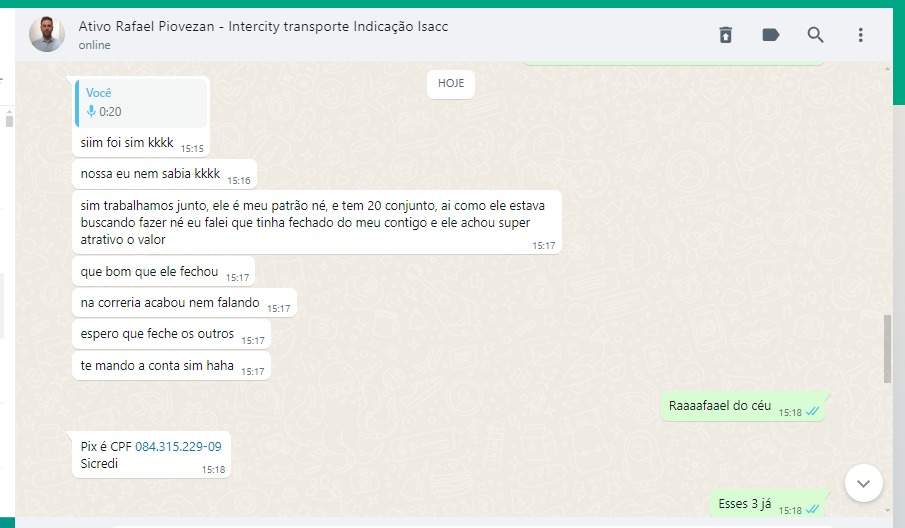Open the quoted Você voice message reply
905x528 pixels.
(x=141, y=102)
